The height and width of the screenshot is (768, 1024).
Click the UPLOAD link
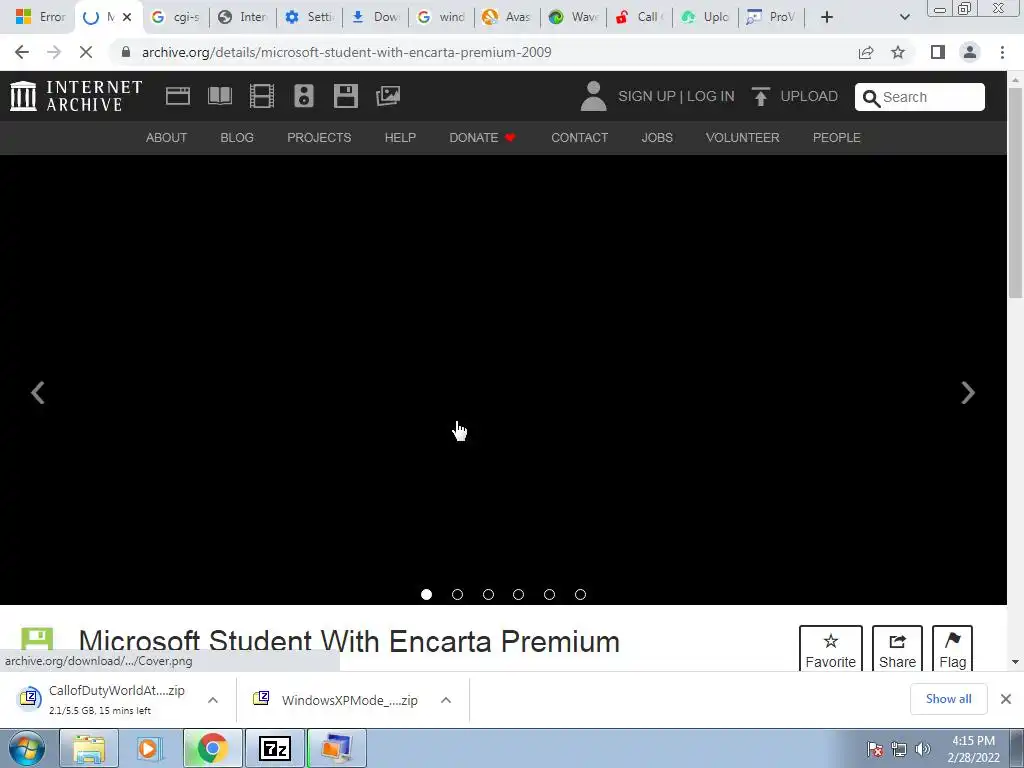795,96
